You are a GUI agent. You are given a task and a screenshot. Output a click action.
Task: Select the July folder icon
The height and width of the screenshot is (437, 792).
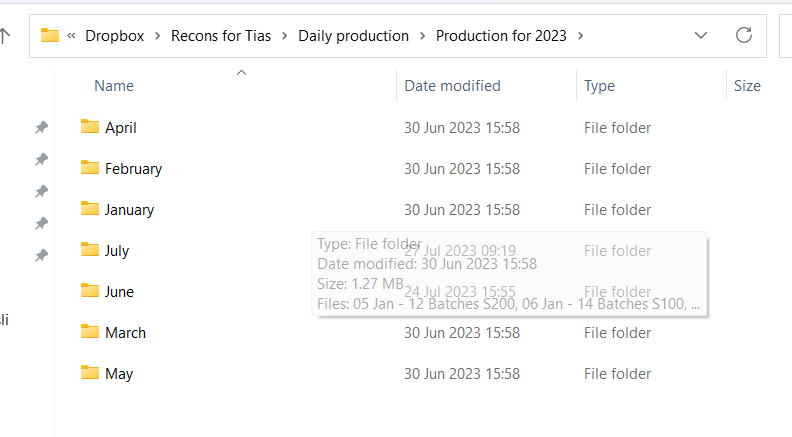(x=90, y=250)
